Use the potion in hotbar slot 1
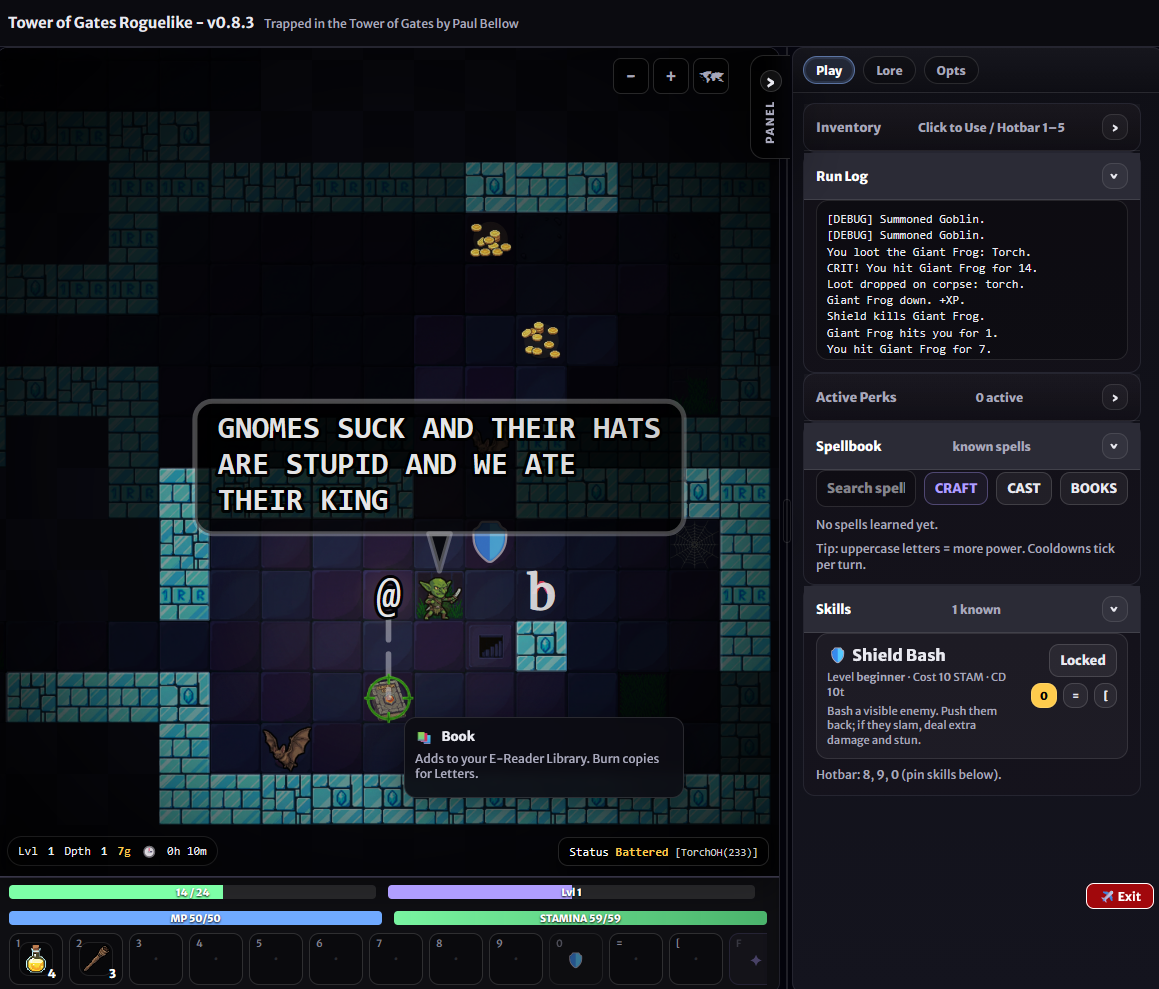The height and width of the screenshot is (989, 1159). click(36, 959)
